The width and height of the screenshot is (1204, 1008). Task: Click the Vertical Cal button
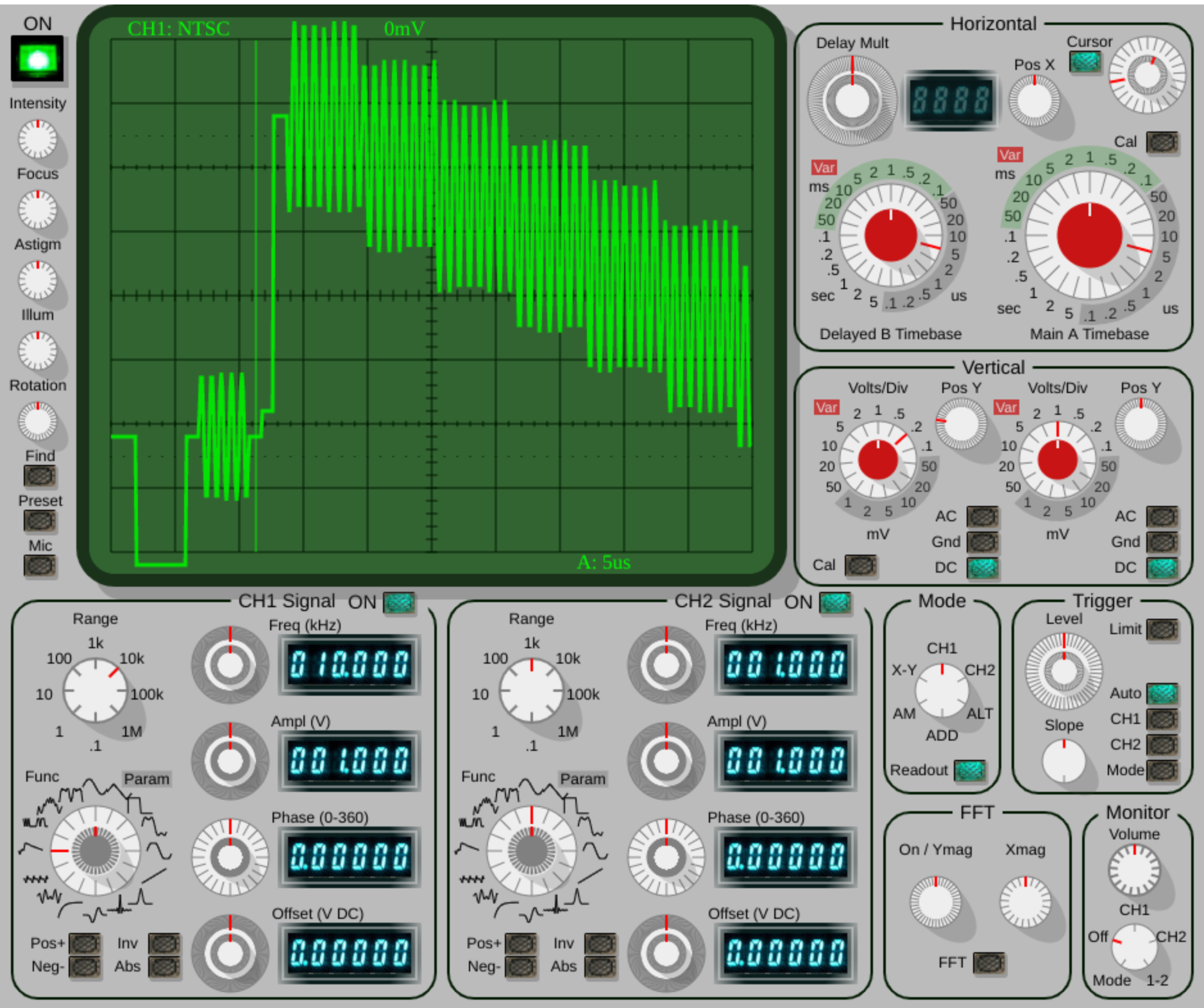coord(861,566)
